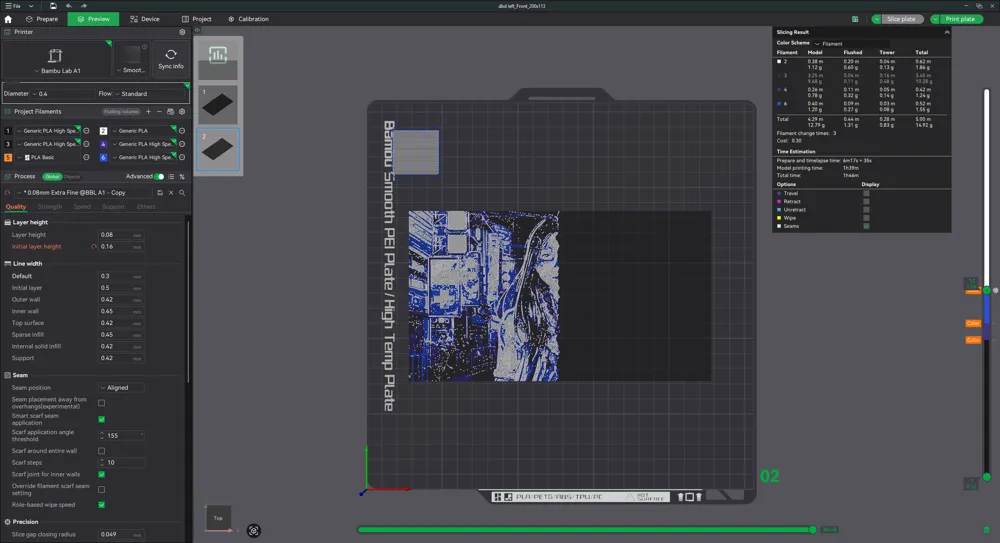Search process settings with magnifier icon
1000x543 pixels.
[x=182, y=192]
